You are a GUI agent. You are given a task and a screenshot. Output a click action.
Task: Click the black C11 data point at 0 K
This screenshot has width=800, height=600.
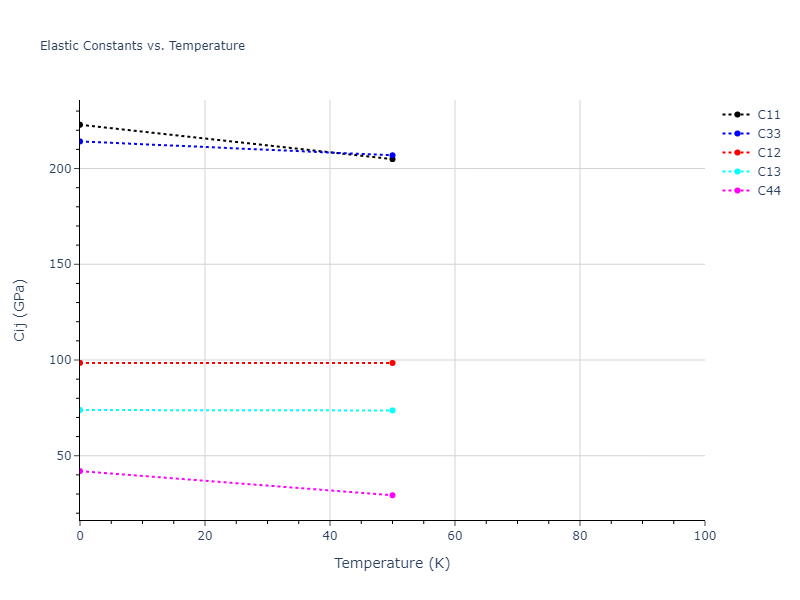pyautogui.click(x=80, y=125)
